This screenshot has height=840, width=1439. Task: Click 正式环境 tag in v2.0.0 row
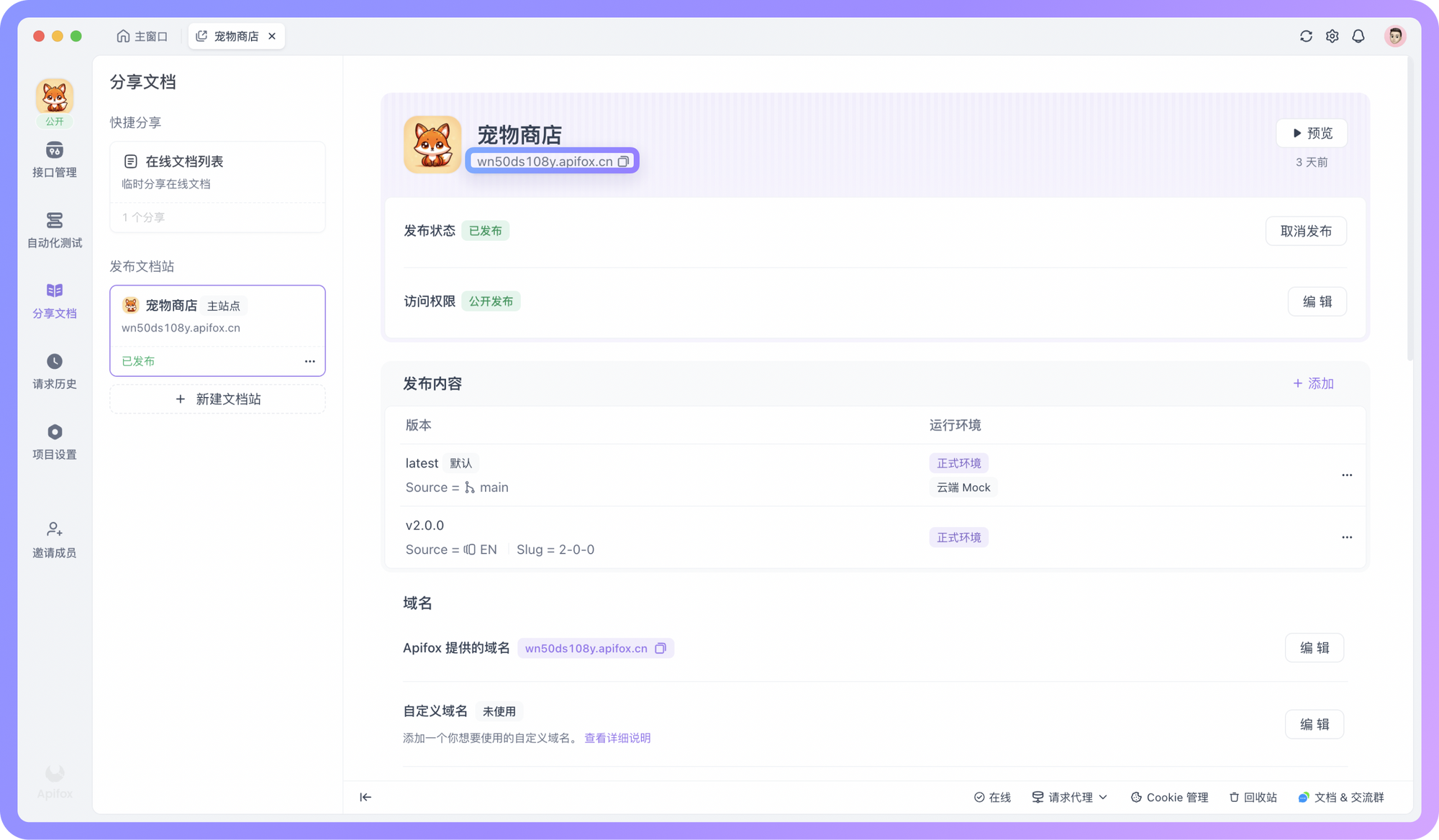(x=958, y=537)
